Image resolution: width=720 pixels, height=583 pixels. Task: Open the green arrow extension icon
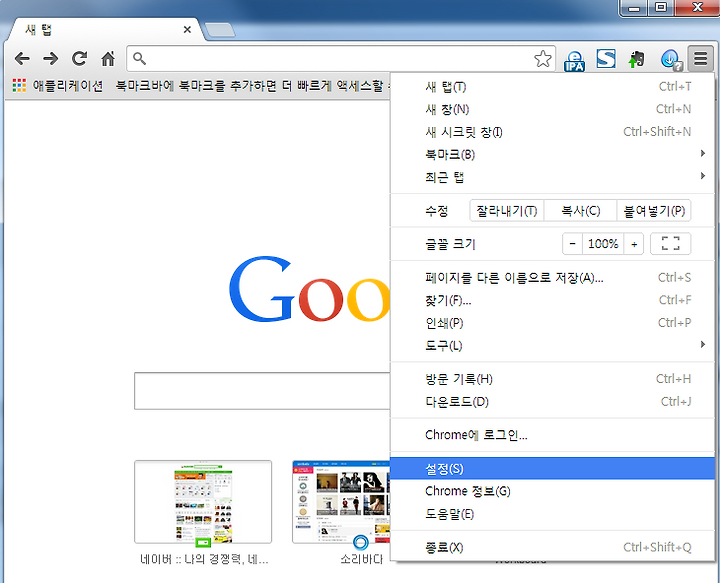coord(636,59)
